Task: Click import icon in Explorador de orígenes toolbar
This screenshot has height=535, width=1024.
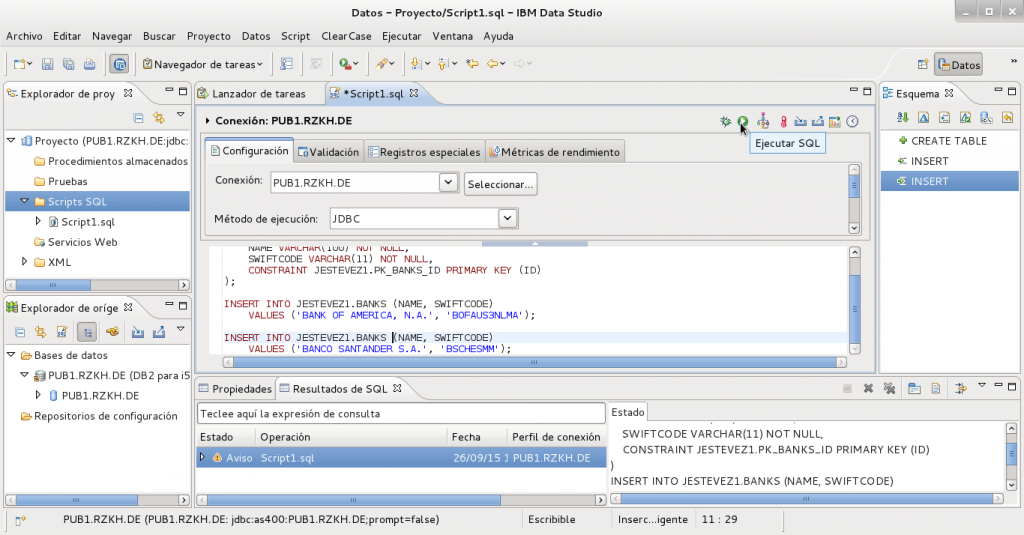Action: tap(138, 332)
